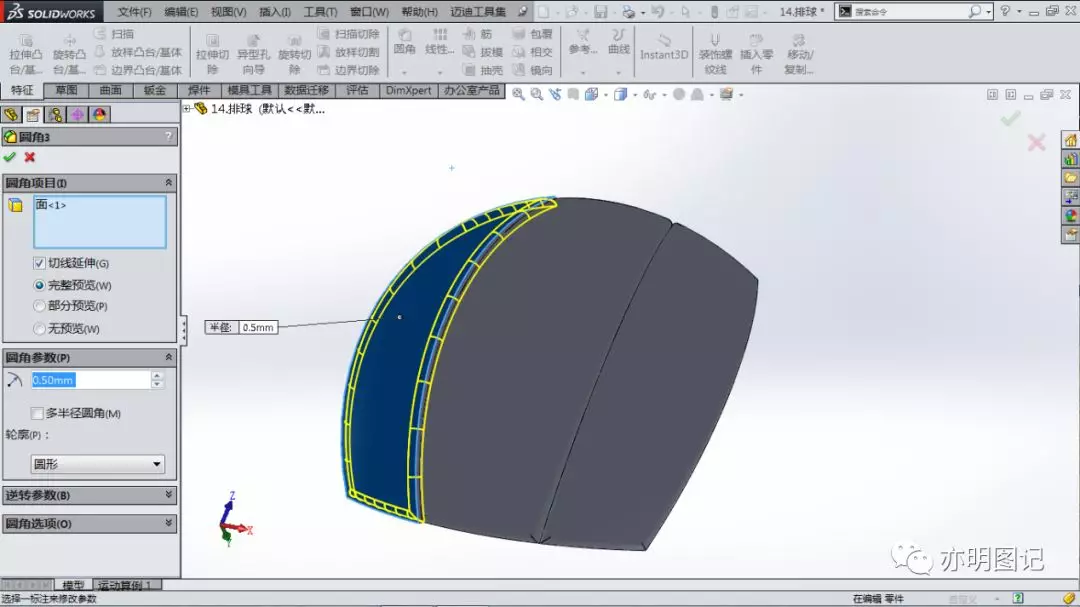Screen dimensions: 1080x607
Task: Open the 编辑(E) menu
Action: (181, 12)
